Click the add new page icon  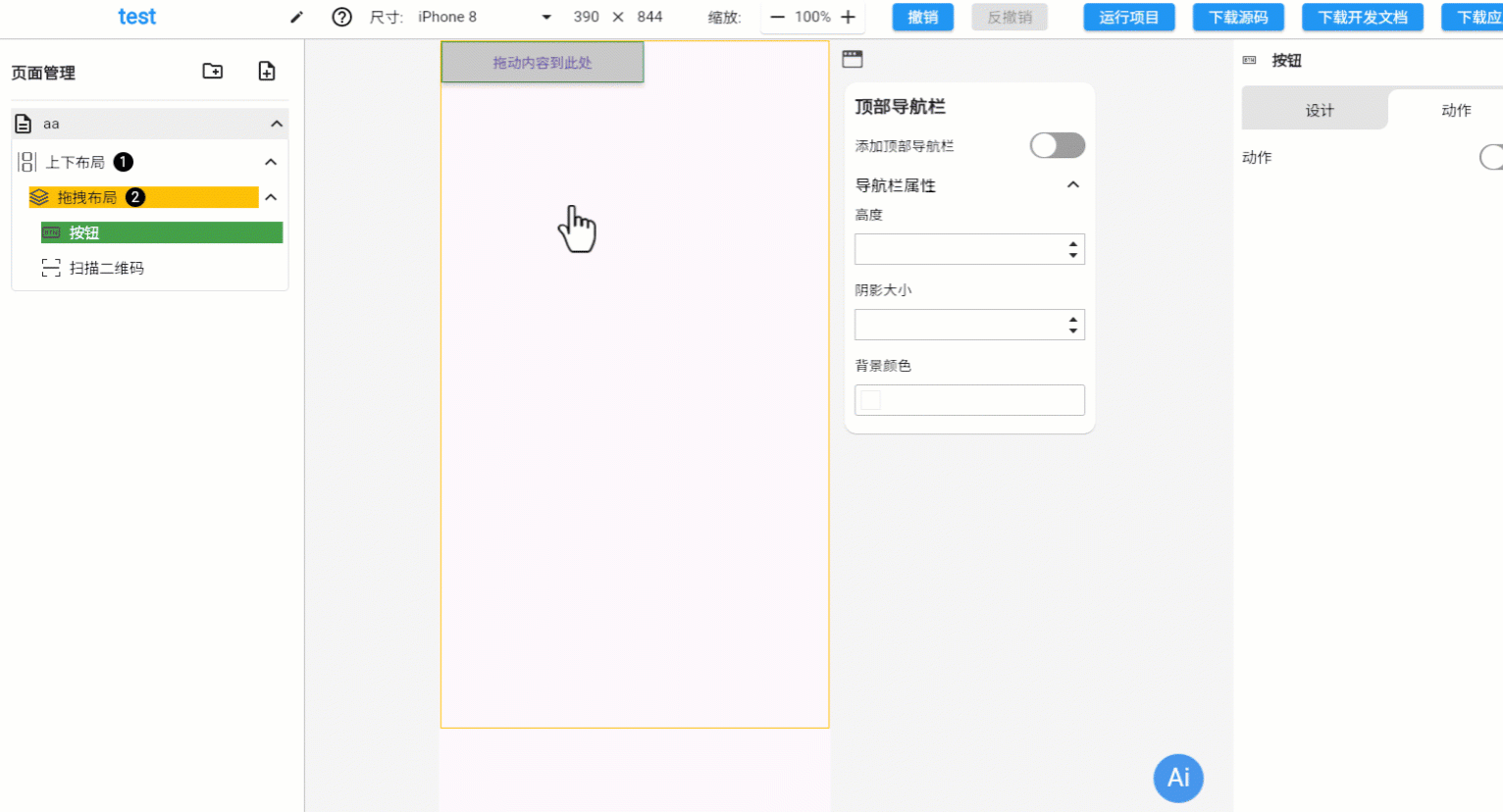(267, 71)
